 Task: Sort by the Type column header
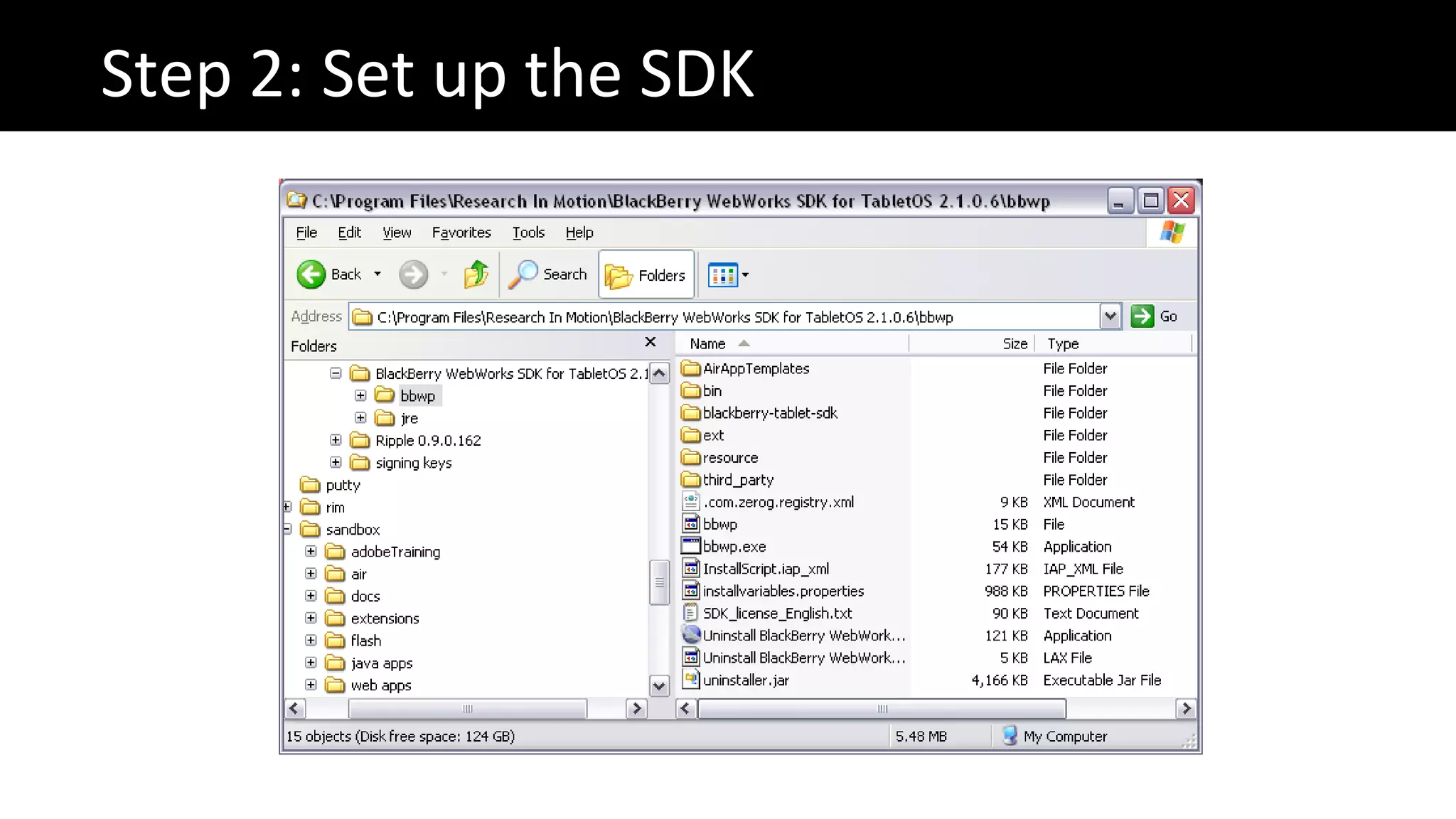click(x=1113, y=344)
